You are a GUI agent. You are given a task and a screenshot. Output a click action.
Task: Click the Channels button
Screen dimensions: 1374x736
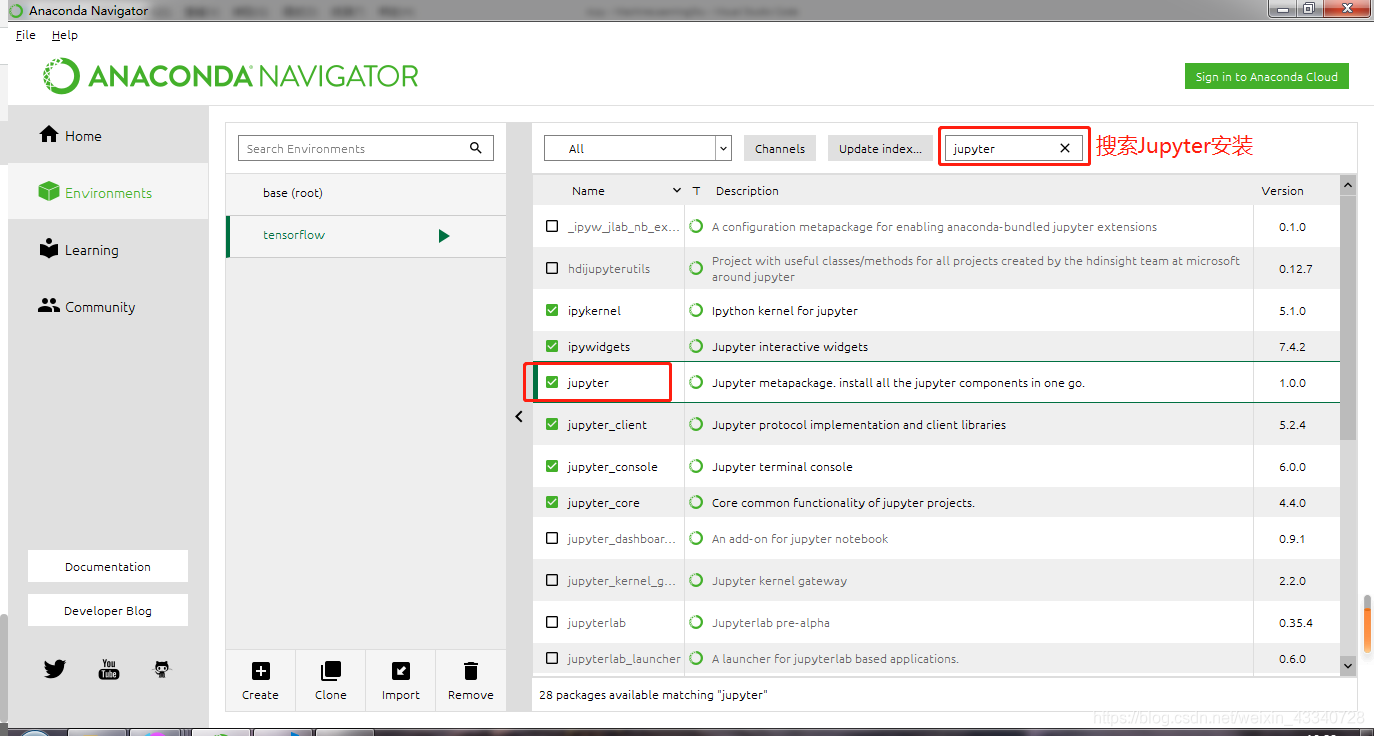point(780,148)
